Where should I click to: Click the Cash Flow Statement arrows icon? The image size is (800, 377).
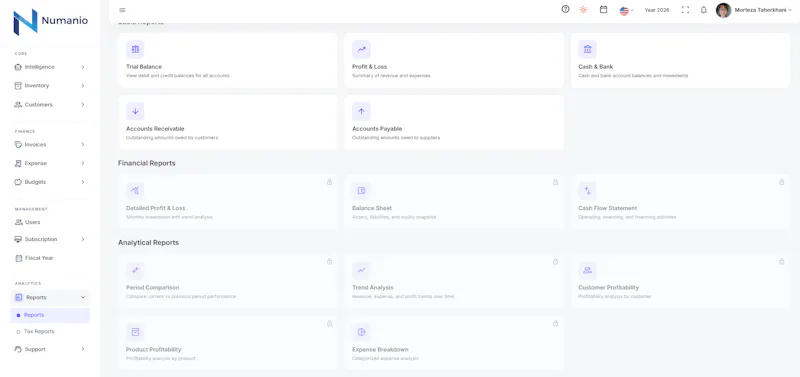pyautogui.click(x=587, y=191)
